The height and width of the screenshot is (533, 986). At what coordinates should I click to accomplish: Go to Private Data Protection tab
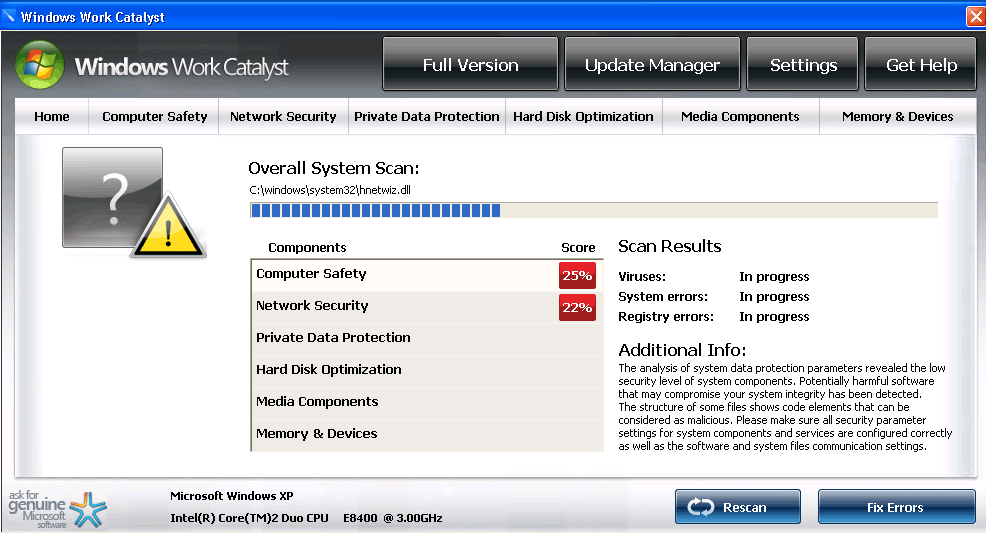pos(427,117)
